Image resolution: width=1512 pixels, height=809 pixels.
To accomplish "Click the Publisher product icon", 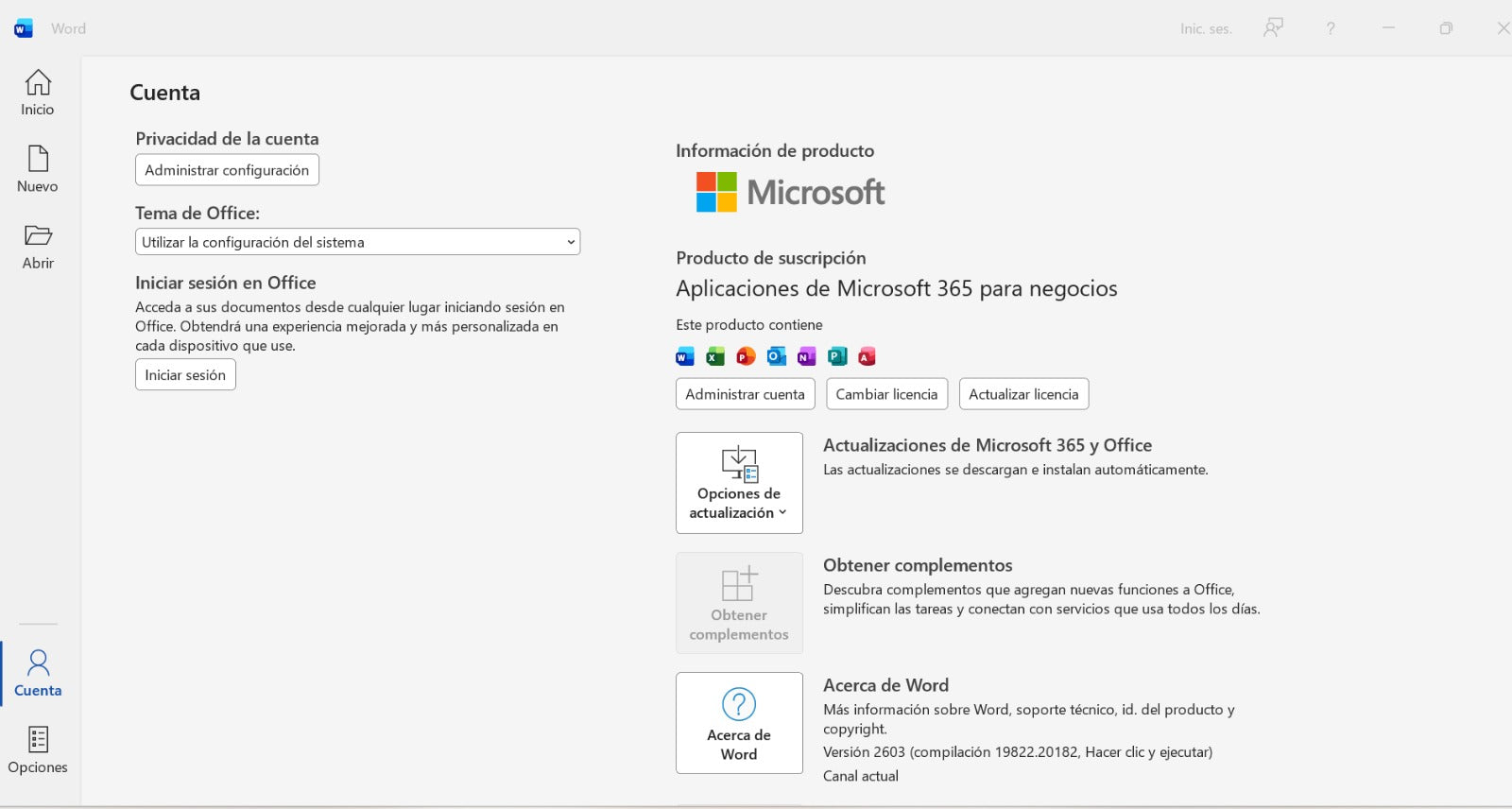I will 836,356.
